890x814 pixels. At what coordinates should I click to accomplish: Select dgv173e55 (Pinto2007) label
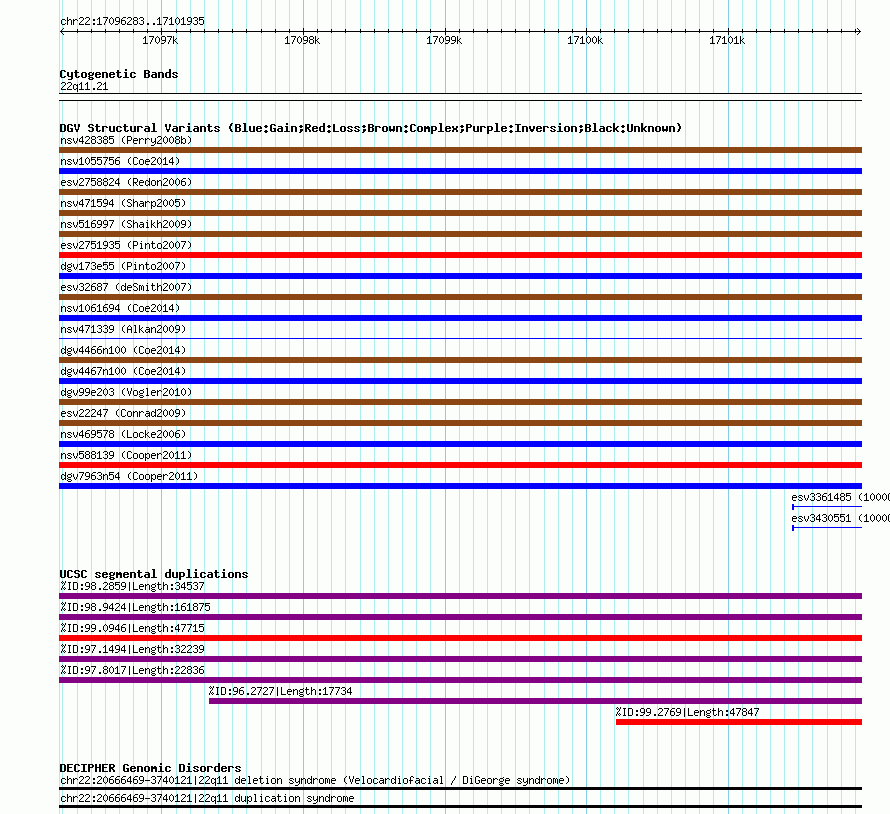click(123, 266)
